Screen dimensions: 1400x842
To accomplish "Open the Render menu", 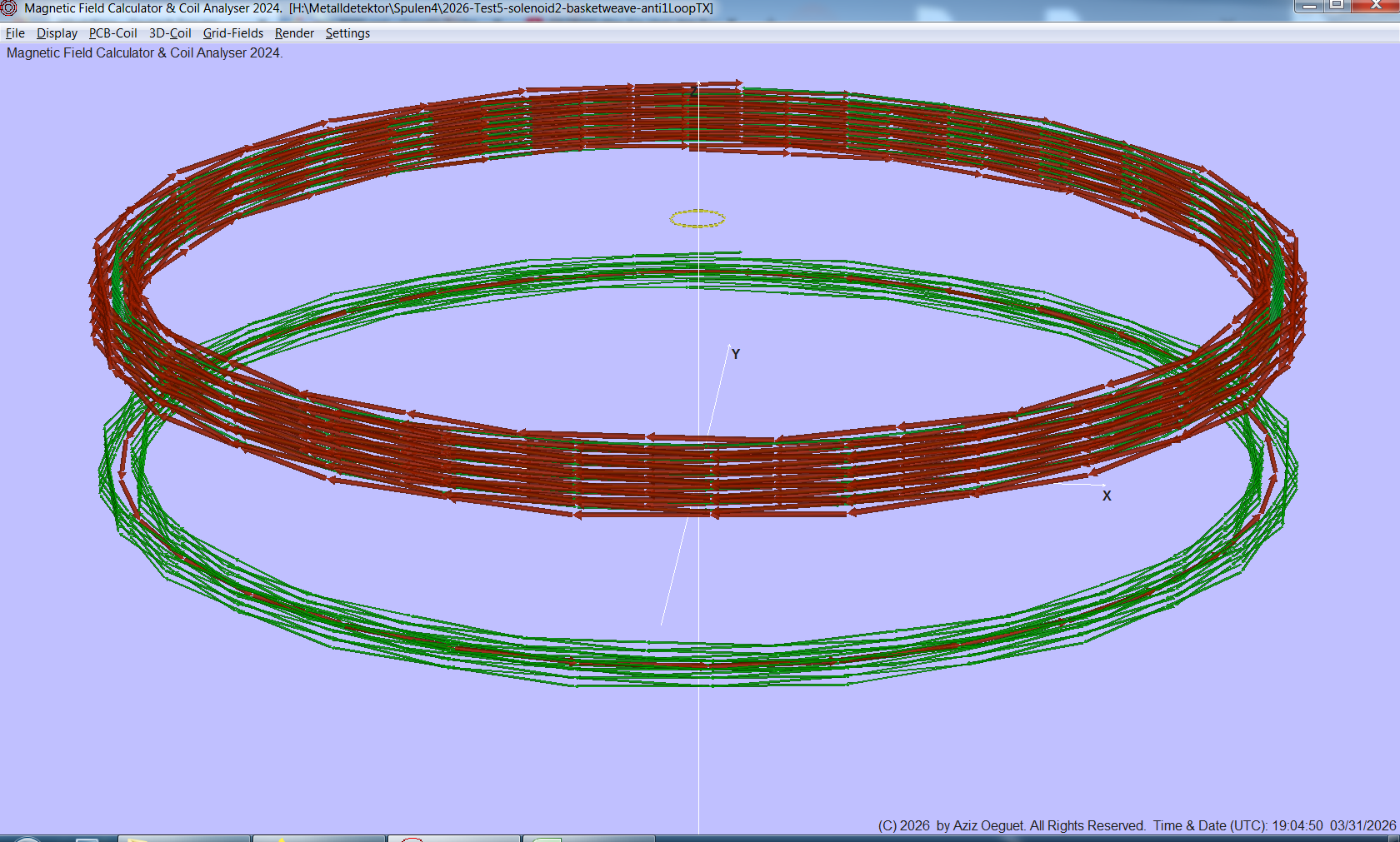I will coord(293,33).
